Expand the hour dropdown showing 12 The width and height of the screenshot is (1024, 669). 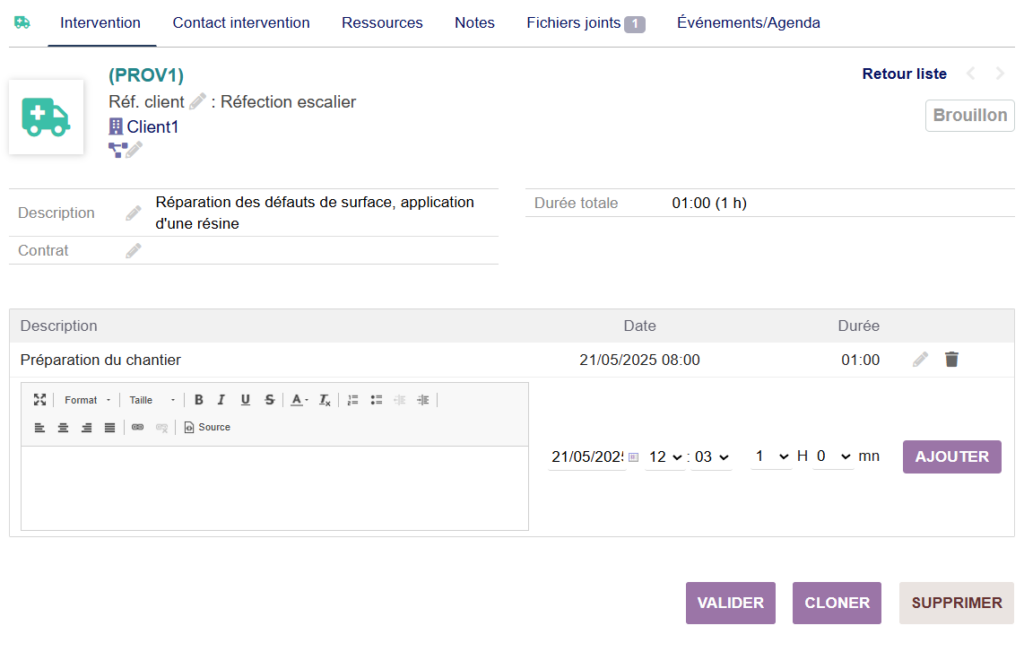[x=665, y=456]
